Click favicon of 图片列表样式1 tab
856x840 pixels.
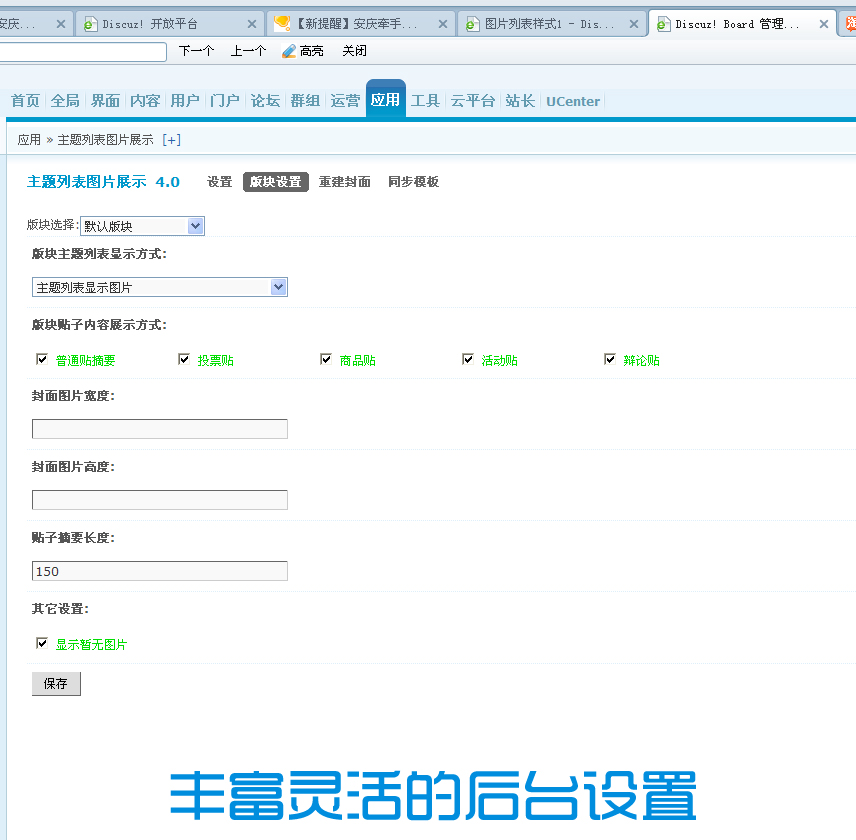(473, 24)
